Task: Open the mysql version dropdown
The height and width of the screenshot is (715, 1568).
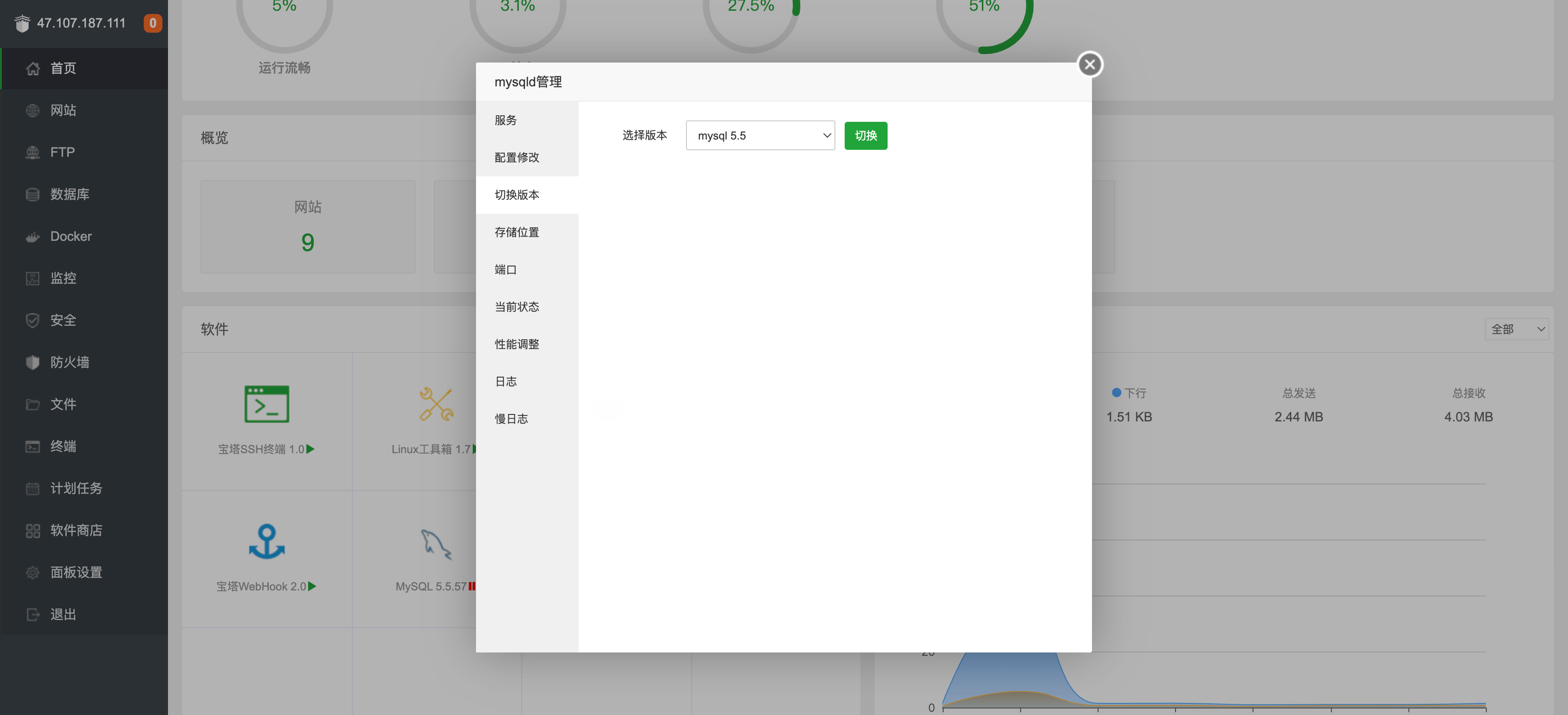Action: 760,135
